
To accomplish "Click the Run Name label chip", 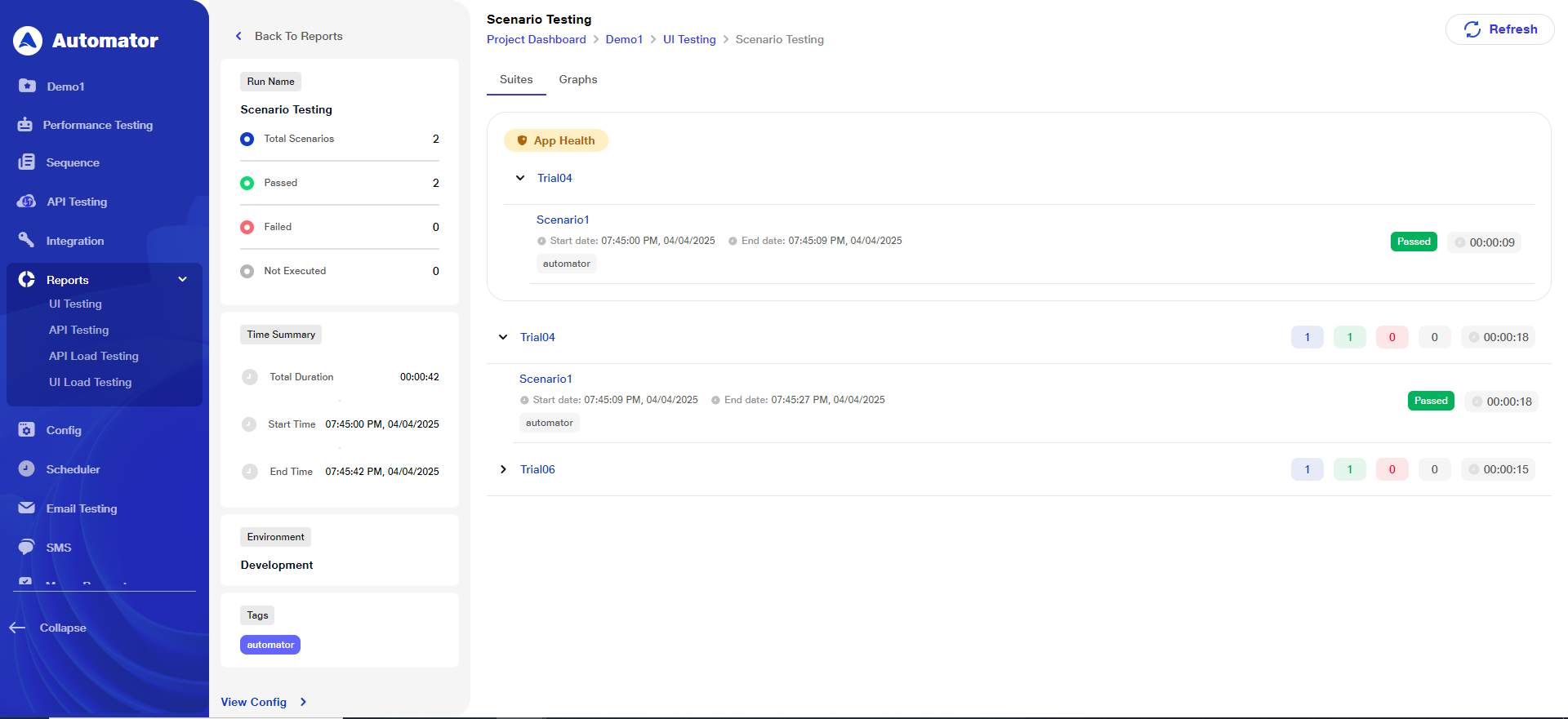I will pyautogui.click(x=270, y=82).
